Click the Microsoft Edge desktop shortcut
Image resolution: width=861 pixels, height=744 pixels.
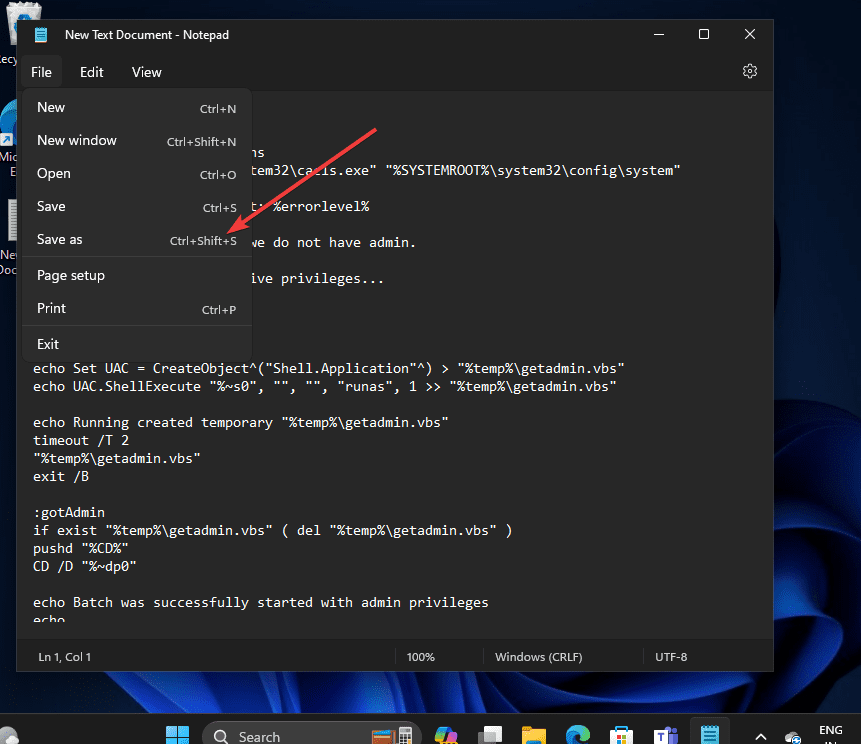click(x=8, y=137)
